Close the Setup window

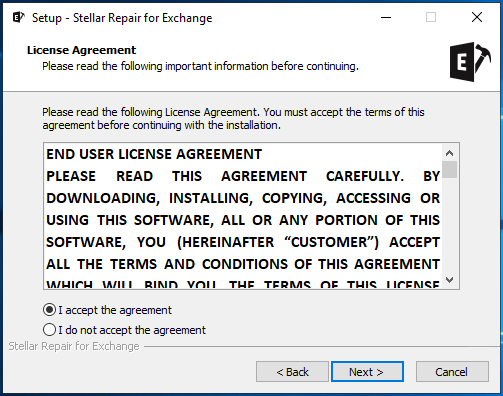477,17
